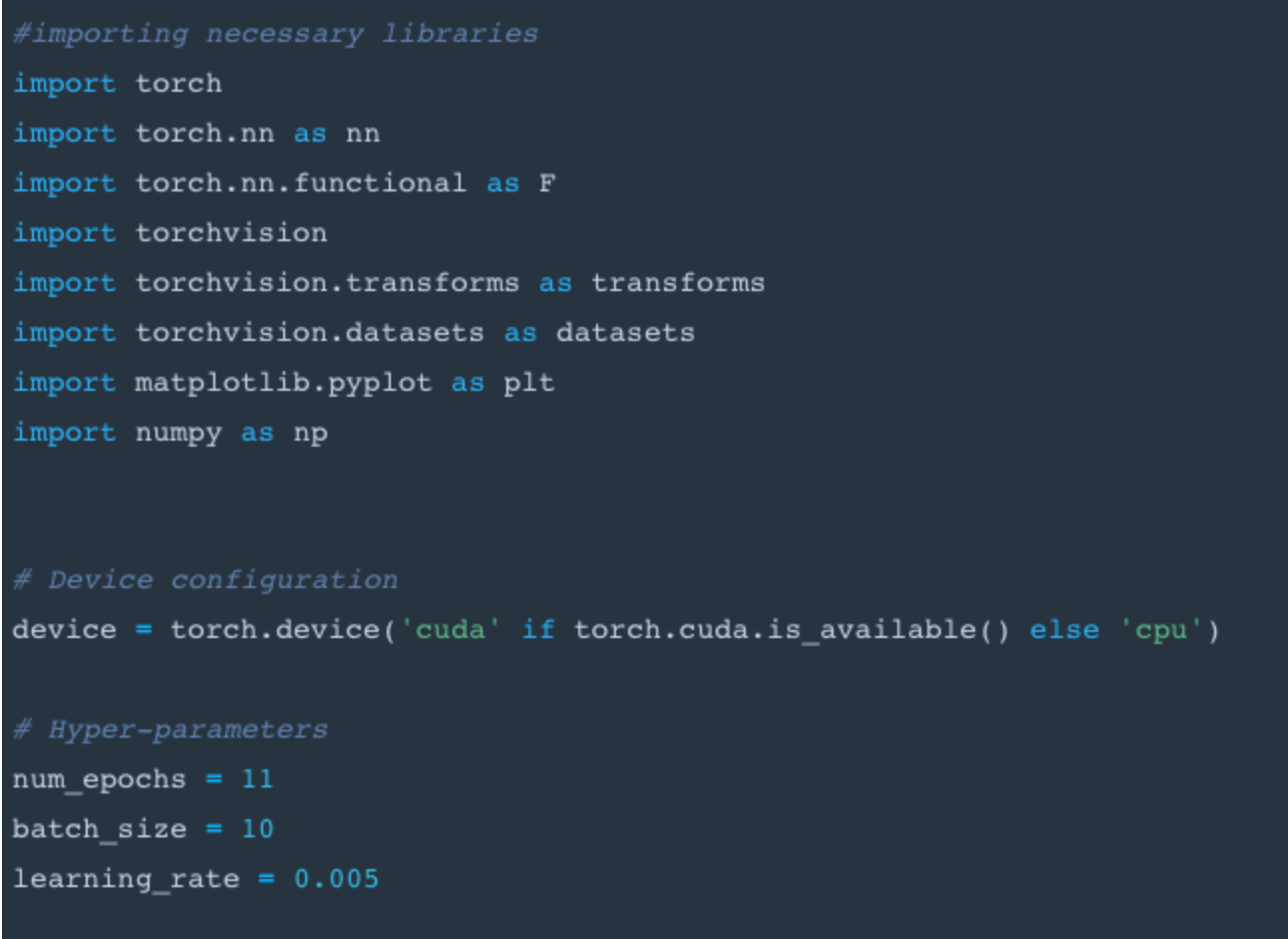Click the 'learning_rate' variable name
Image resolution: width=1288 pixels, height=939 pixels.
coord(126,879)
